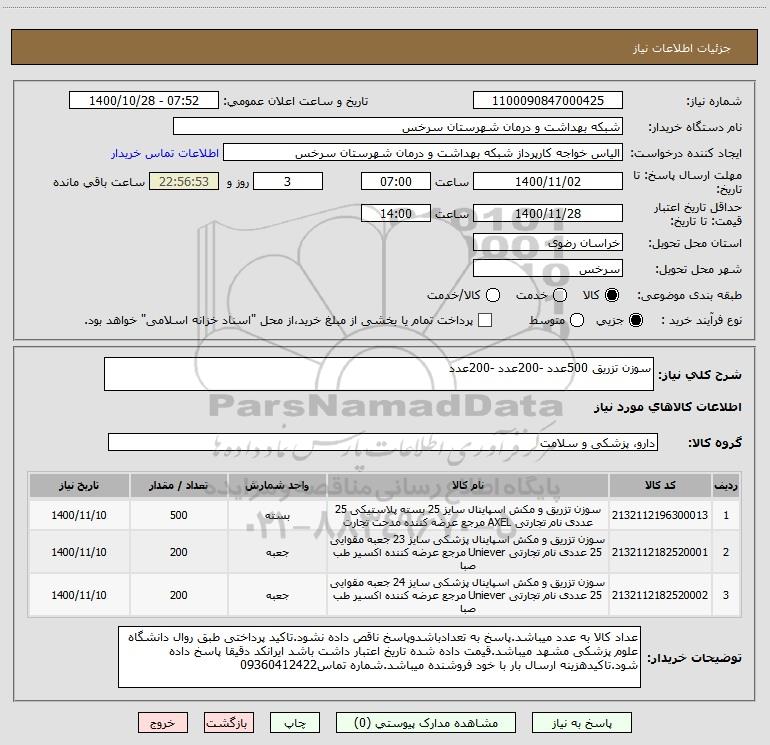Click the delivery province field خراسان رضوی
The height and width of the screenshot is (745, 770).
pyautogui.click(x=548, y=243)
